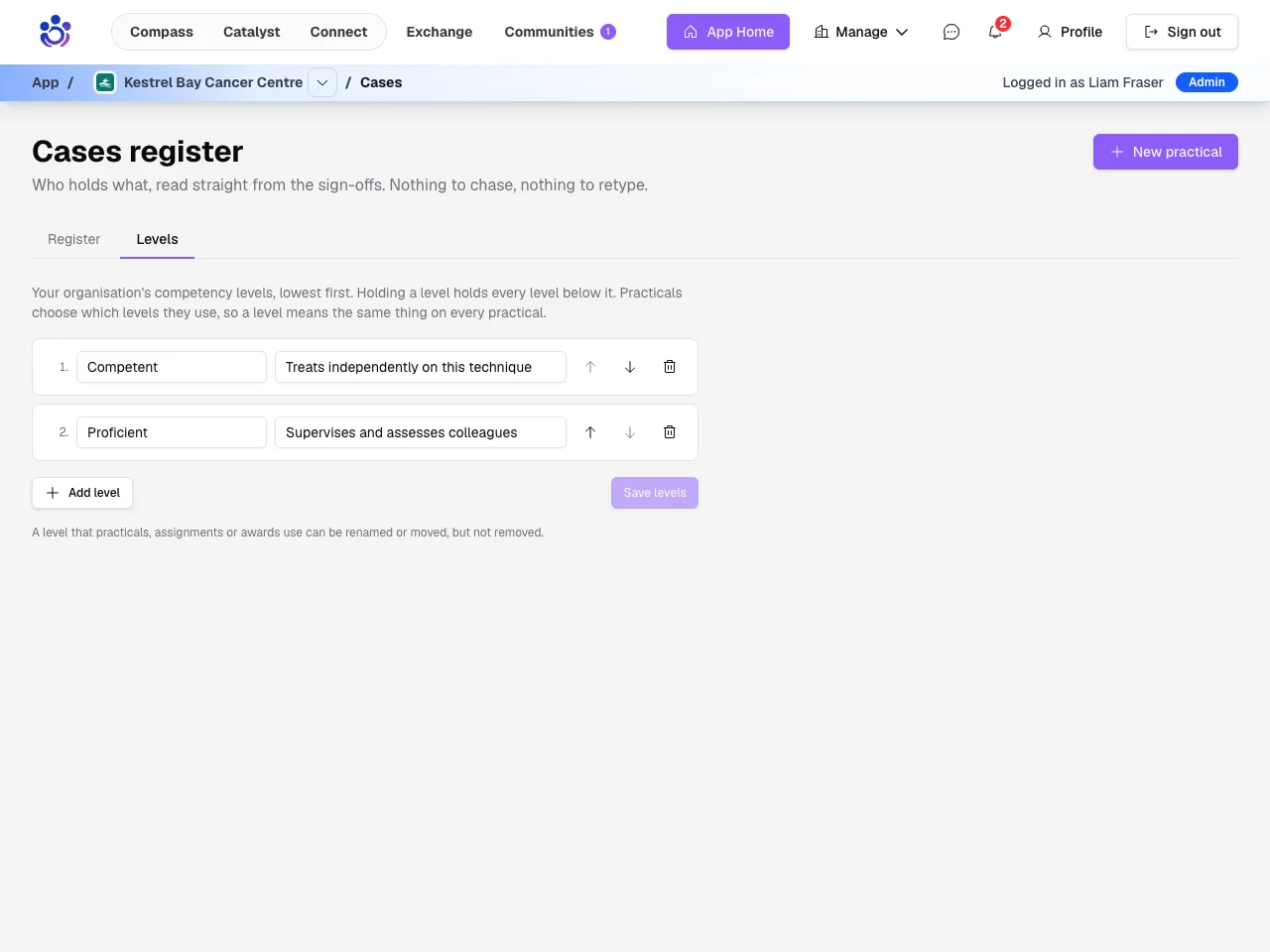Edit the Competent level name field
Viewport: 1270px width, 952px height.
point(172,367)
